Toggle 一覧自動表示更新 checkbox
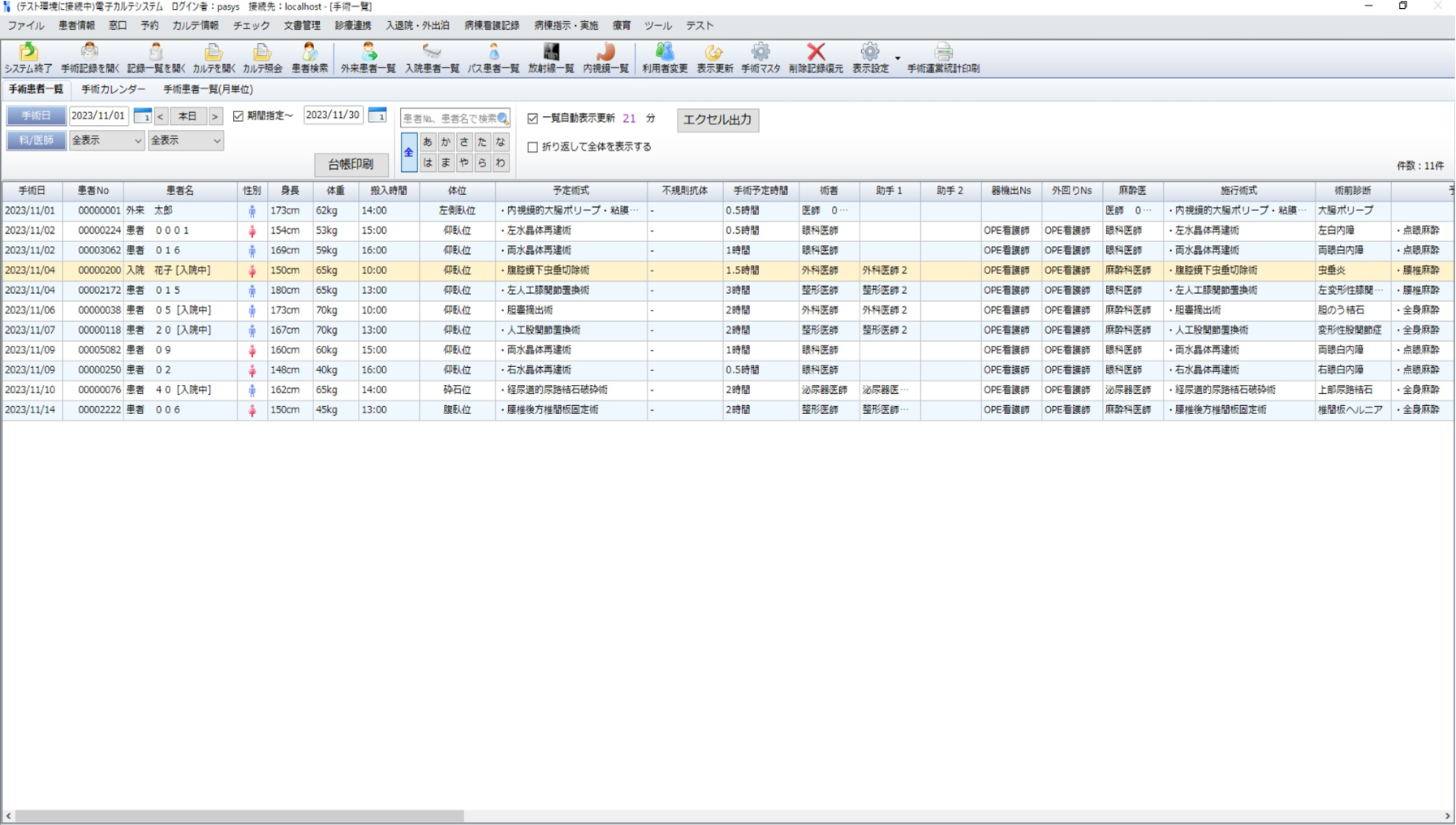 (x=533, y=119)
